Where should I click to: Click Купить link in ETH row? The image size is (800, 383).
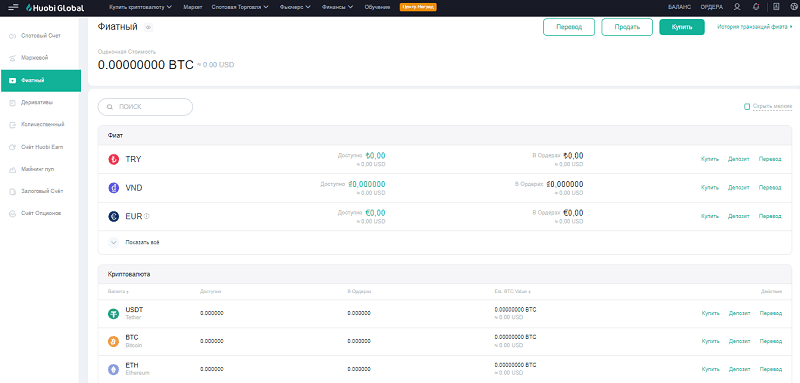pos(710,369)
